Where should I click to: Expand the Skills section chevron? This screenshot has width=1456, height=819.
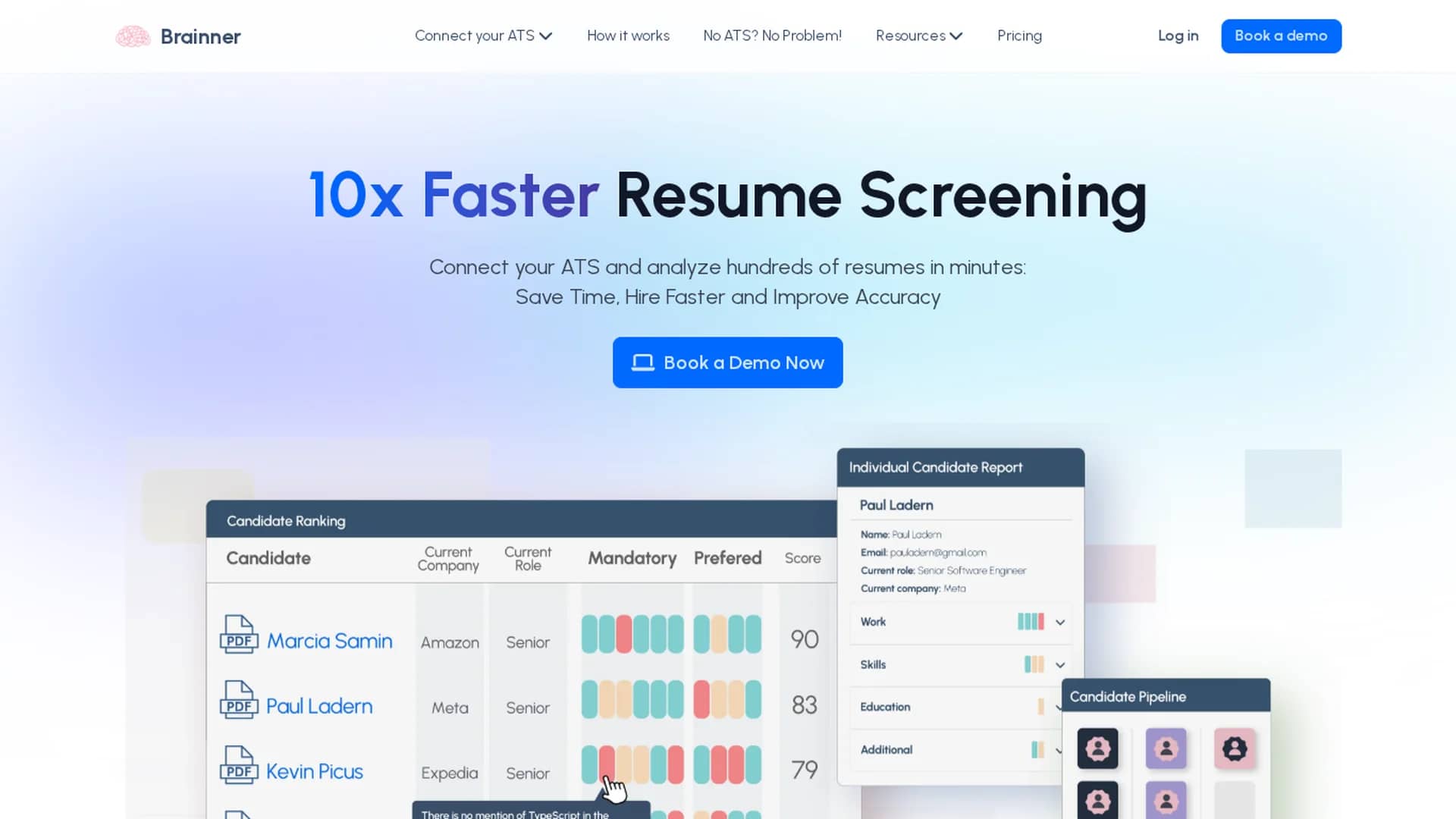coord(1060,665)
